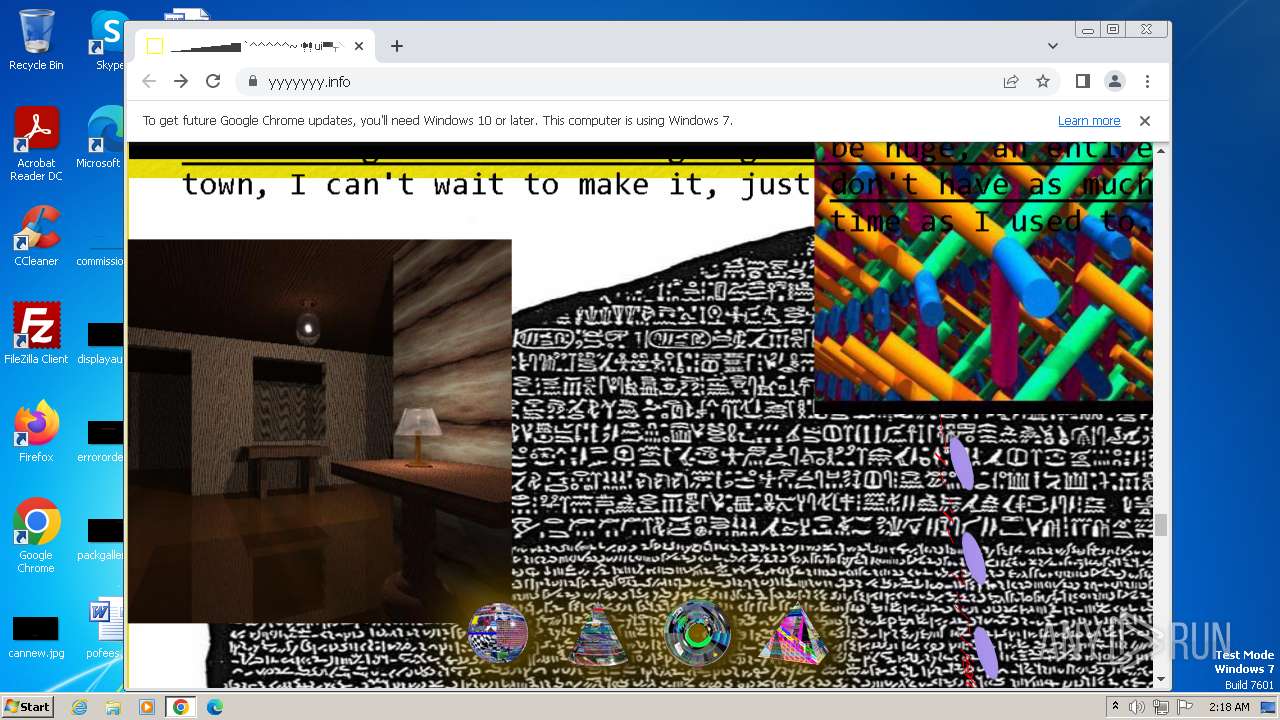
Task: Open network status in the system tray
Action: click(x=1160, y=707)
